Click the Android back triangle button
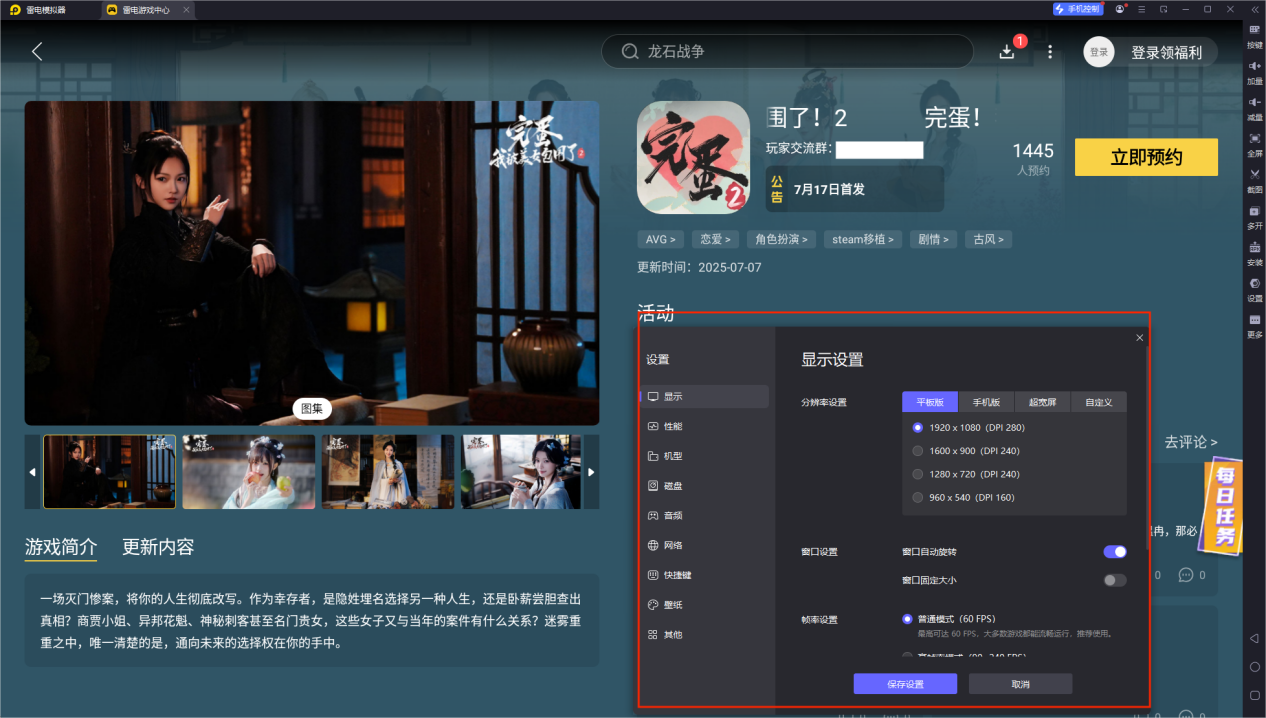Screen dimensions: 1266x718 [x=1254, y=638]
